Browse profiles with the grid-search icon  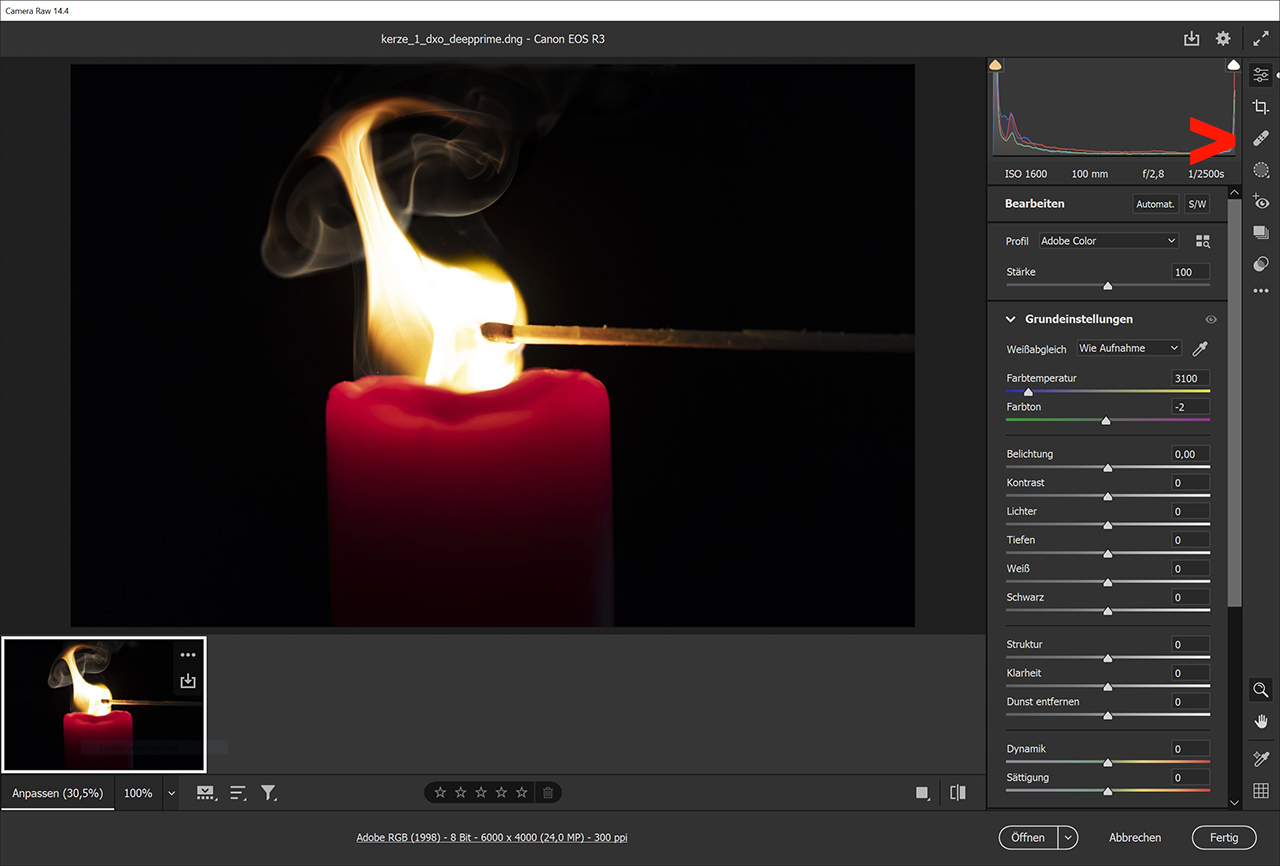[x=1202, y=241]
